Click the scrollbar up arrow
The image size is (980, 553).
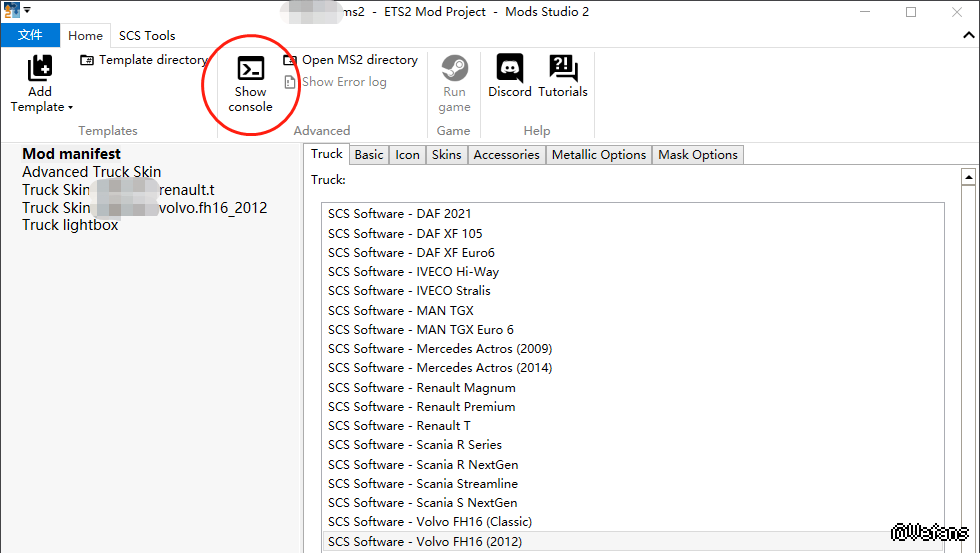[968, 178]
